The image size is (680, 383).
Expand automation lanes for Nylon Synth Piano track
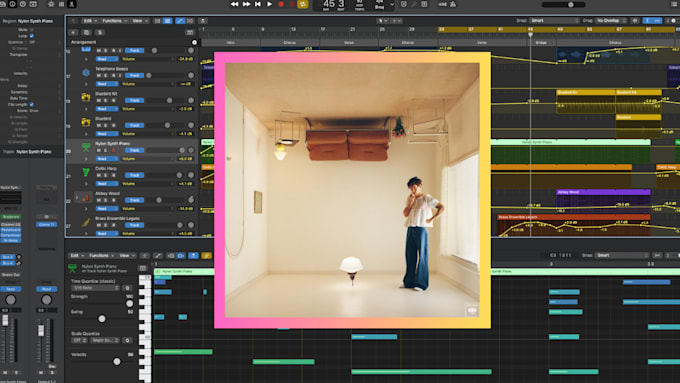pos(86,159)
